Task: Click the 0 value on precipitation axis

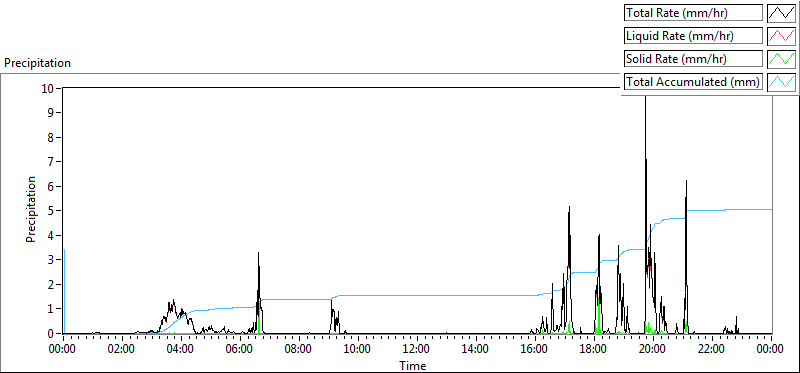Action: pos(52,334)
